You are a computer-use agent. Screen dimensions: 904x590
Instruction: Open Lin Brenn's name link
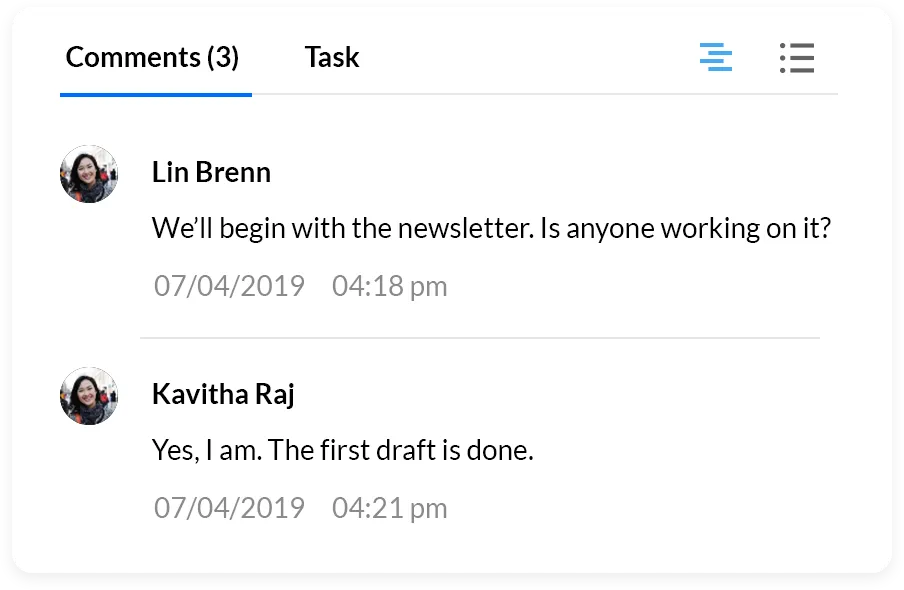[x=211, y=172]
